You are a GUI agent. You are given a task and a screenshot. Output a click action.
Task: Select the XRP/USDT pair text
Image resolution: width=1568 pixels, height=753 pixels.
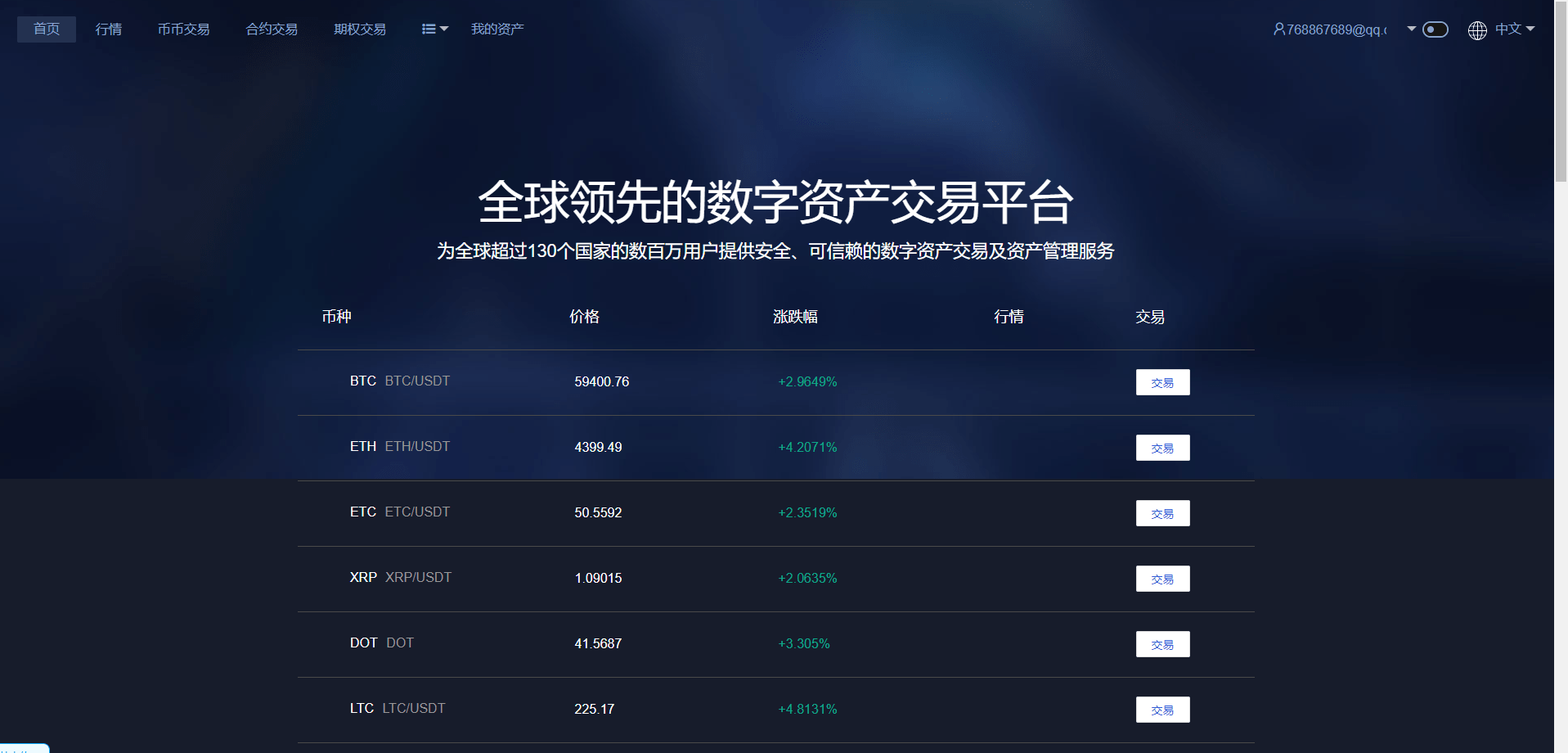(418, 578)
